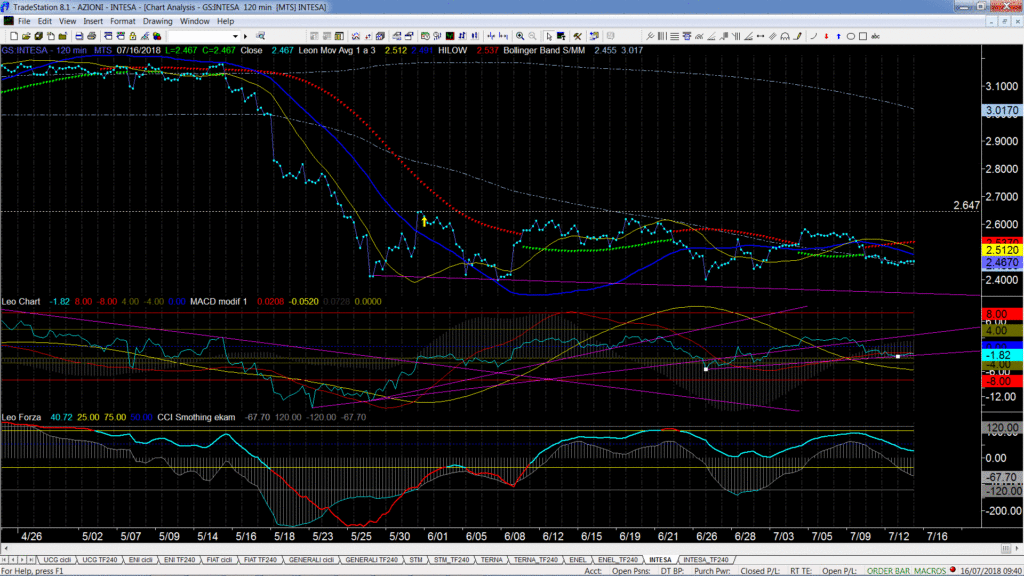
Task: Open a file with the folder icon
Action: click(26, 36)
